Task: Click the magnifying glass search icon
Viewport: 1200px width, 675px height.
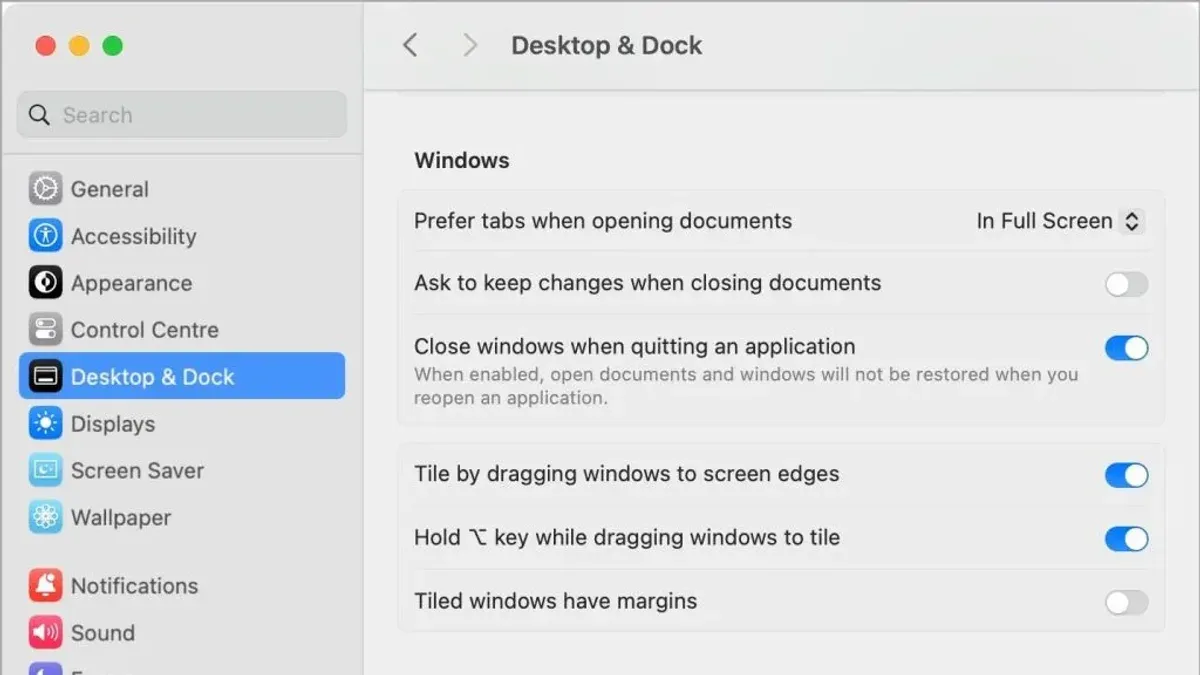Action: pos(39,115)
